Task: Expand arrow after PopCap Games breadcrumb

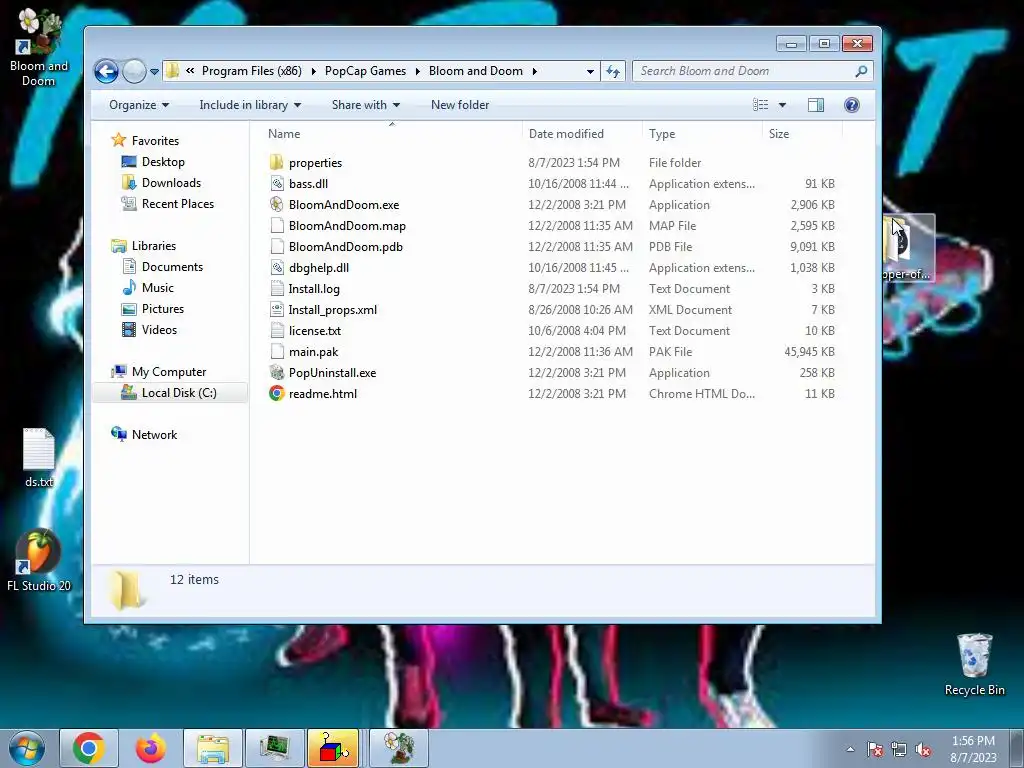Action: point(417,71)
